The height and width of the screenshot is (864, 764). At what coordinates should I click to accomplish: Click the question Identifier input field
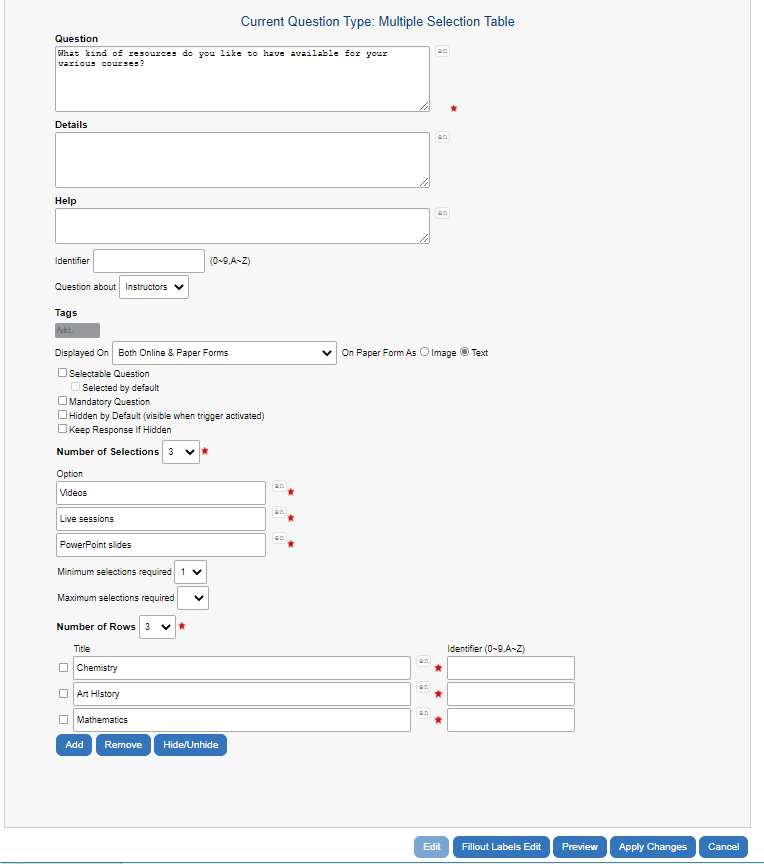click(149, 261)
